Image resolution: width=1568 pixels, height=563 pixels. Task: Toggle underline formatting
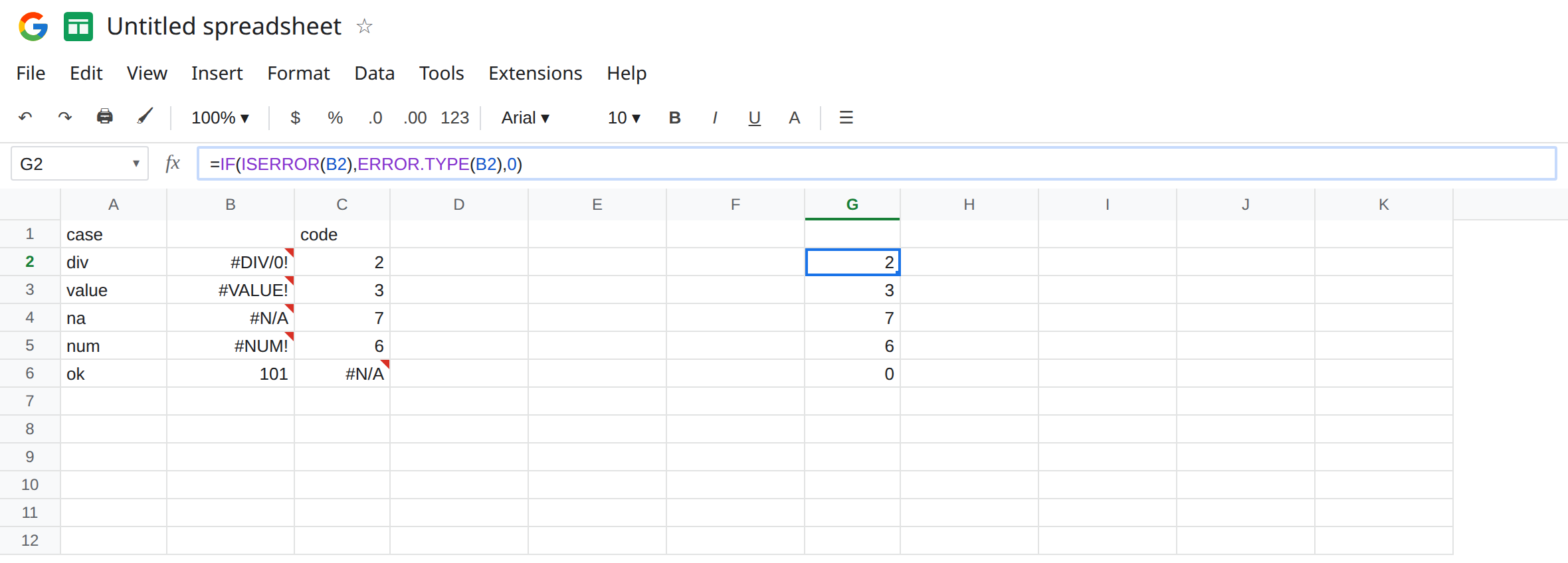754,118
